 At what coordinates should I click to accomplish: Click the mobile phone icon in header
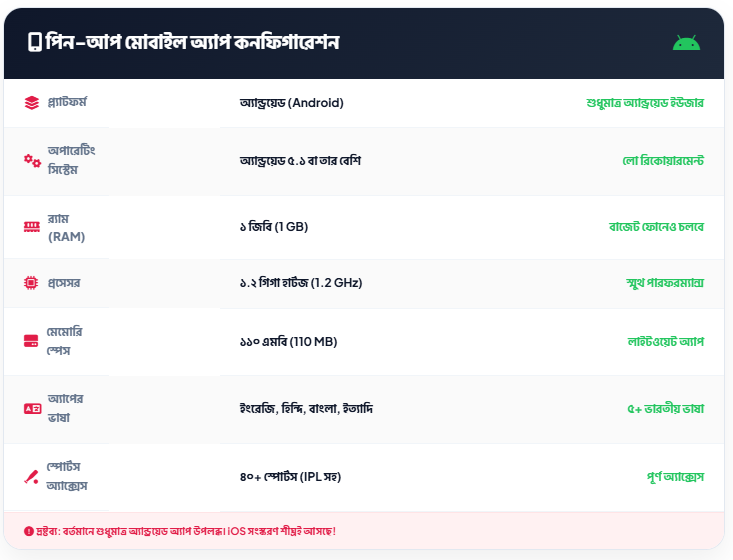pyautogui.click(x=34, y=42)
